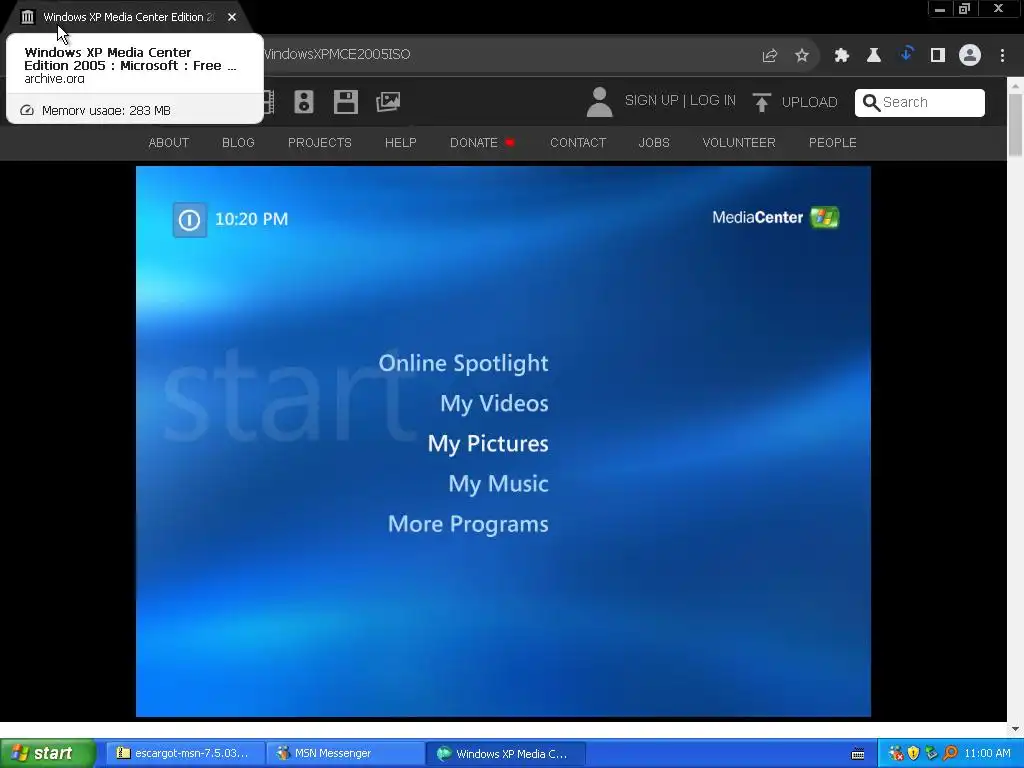Click the LOG IN link
This screenshot has height=768, width=1024.
coord(712,101)
